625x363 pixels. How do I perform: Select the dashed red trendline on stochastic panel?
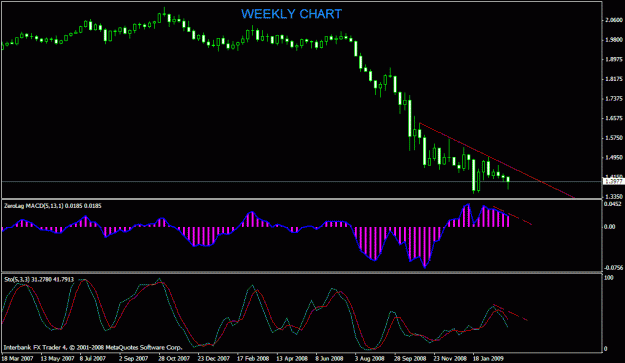click(x=511, y=313)
